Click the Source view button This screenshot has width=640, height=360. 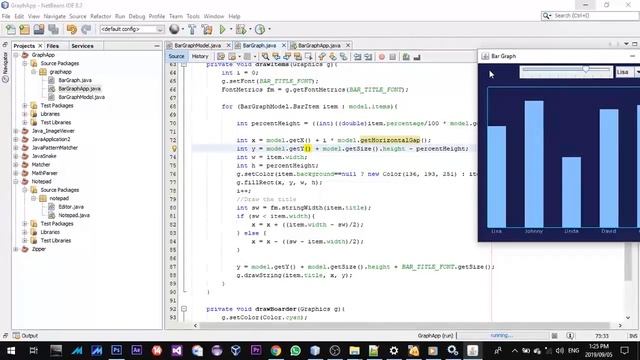point(176,56)
